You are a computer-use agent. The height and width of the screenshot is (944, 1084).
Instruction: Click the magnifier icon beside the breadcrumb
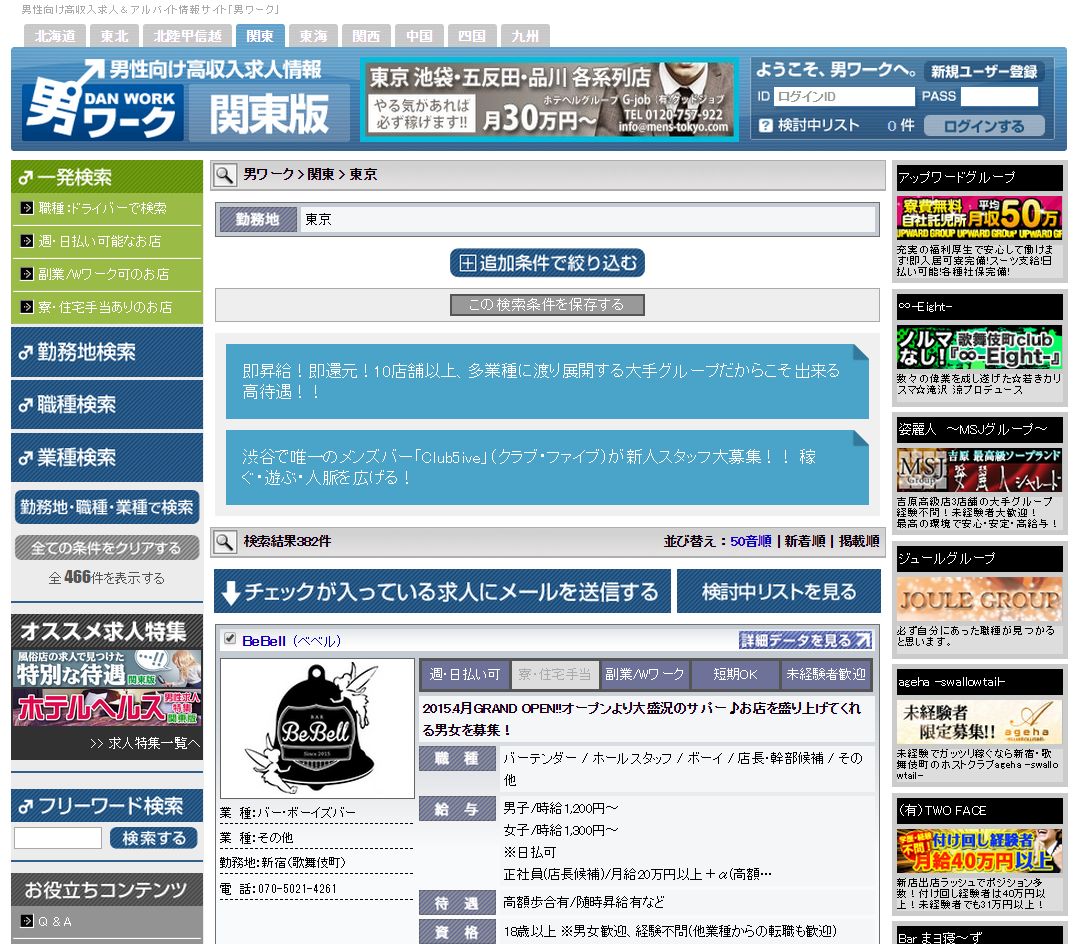tap(224, 175)
